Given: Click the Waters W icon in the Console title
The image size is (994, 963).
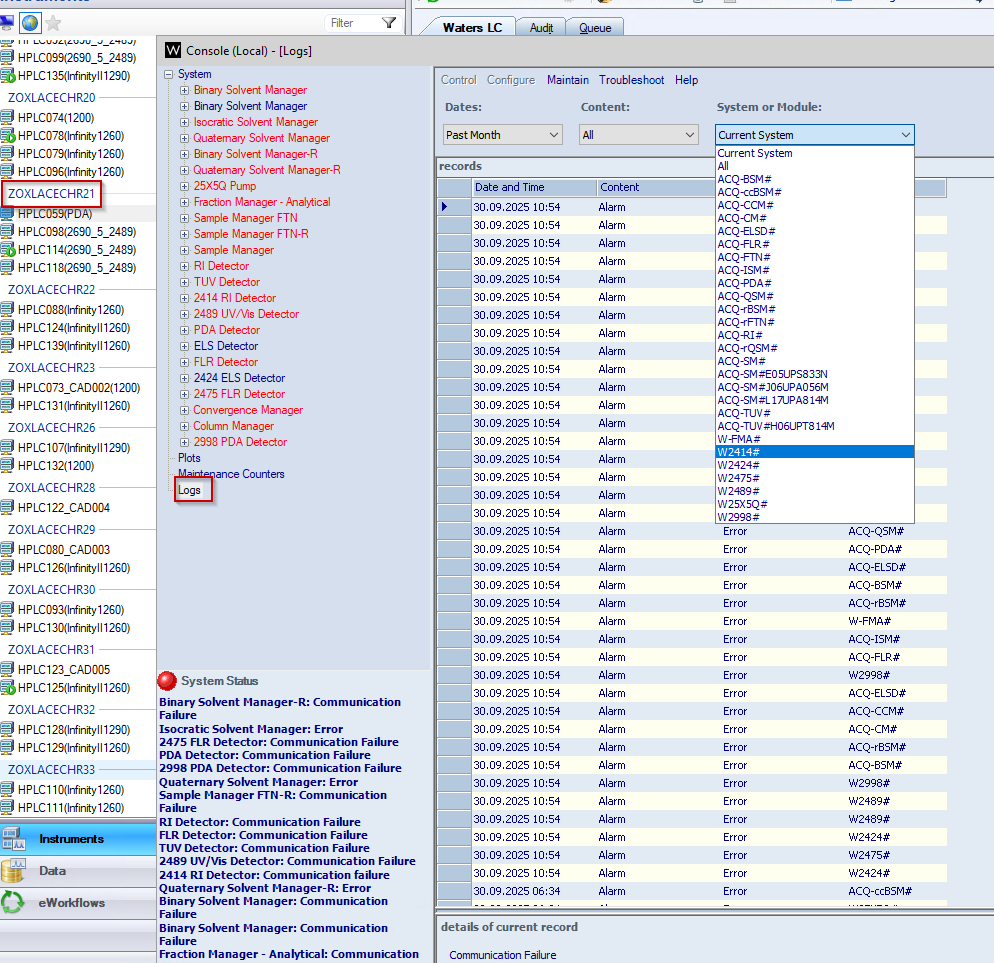Looking at the screenshot, I should [x=172, y=50].
